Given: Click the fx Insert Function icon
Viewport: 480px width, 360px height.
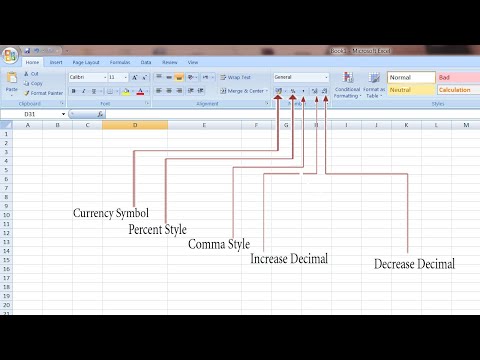Looking at the screenshot, I should pyautogui.click(x=100, y=114).
